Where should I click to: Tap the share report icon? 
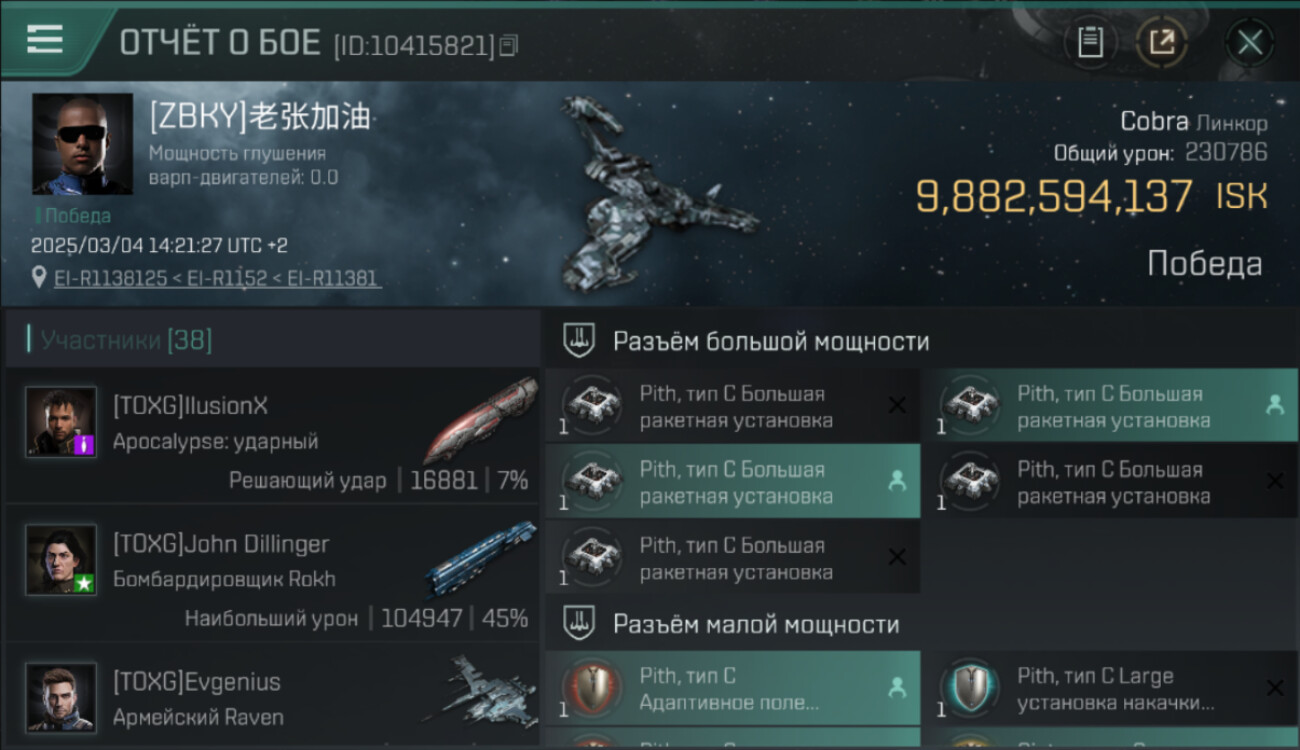coord(1161,42)
